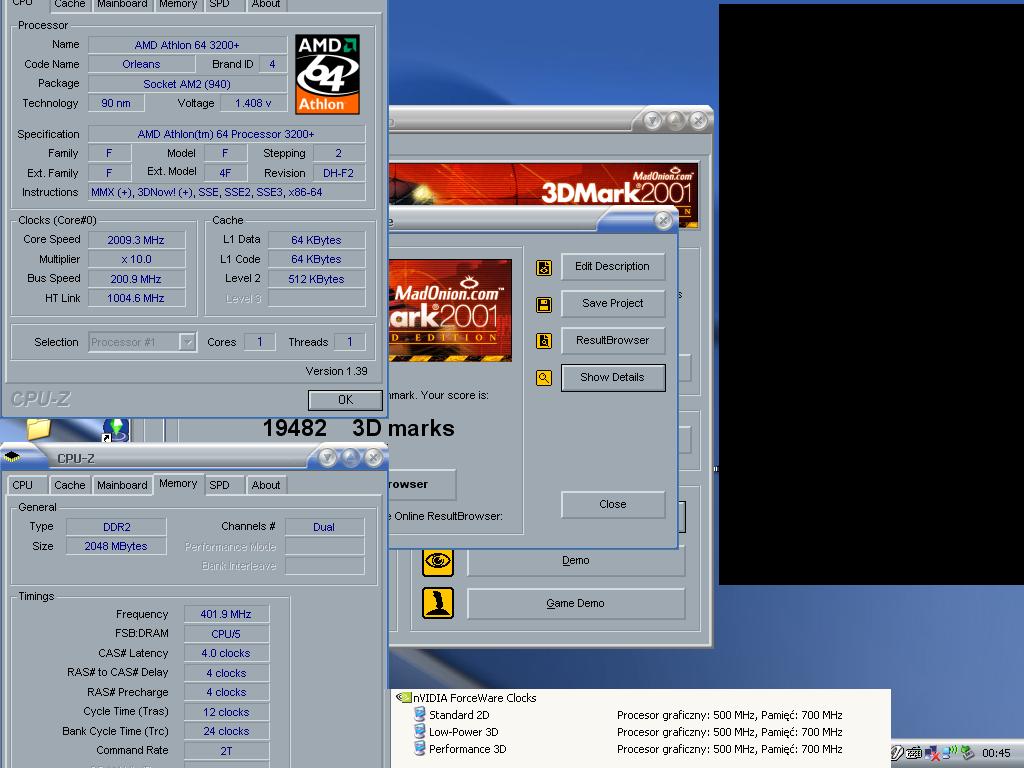Click the Channels # Dual field
This screenshot has width=1024, height=768.
324,527
